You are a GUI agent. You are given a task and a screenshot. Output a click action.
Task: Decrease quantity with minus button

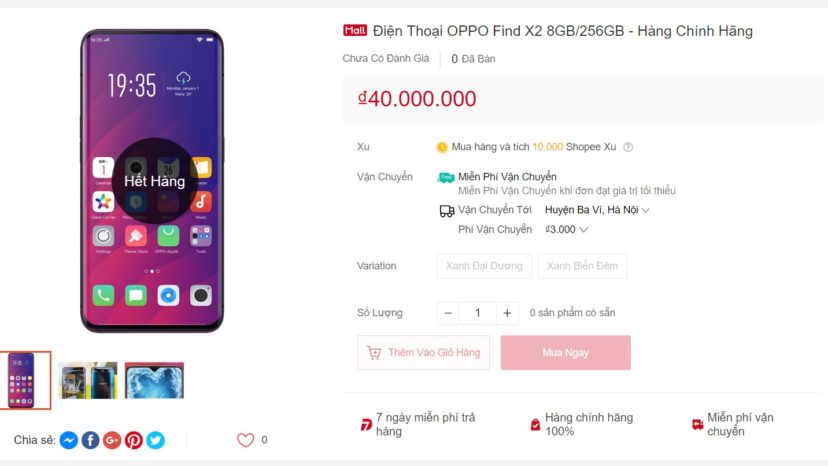[448, 313]
